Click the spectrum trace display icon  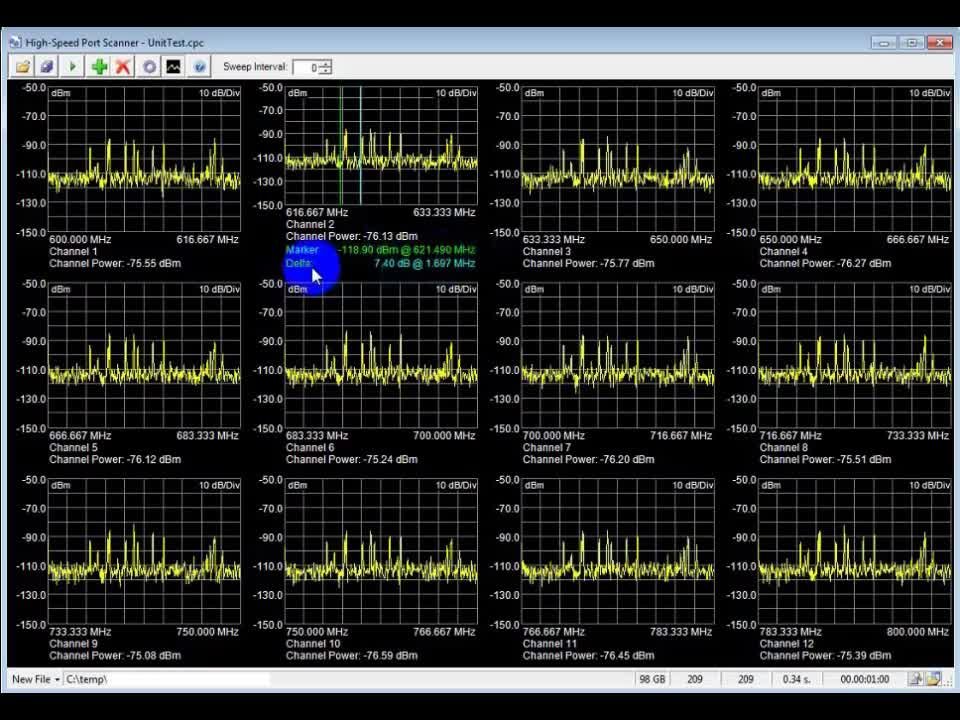tap(174, 67)
